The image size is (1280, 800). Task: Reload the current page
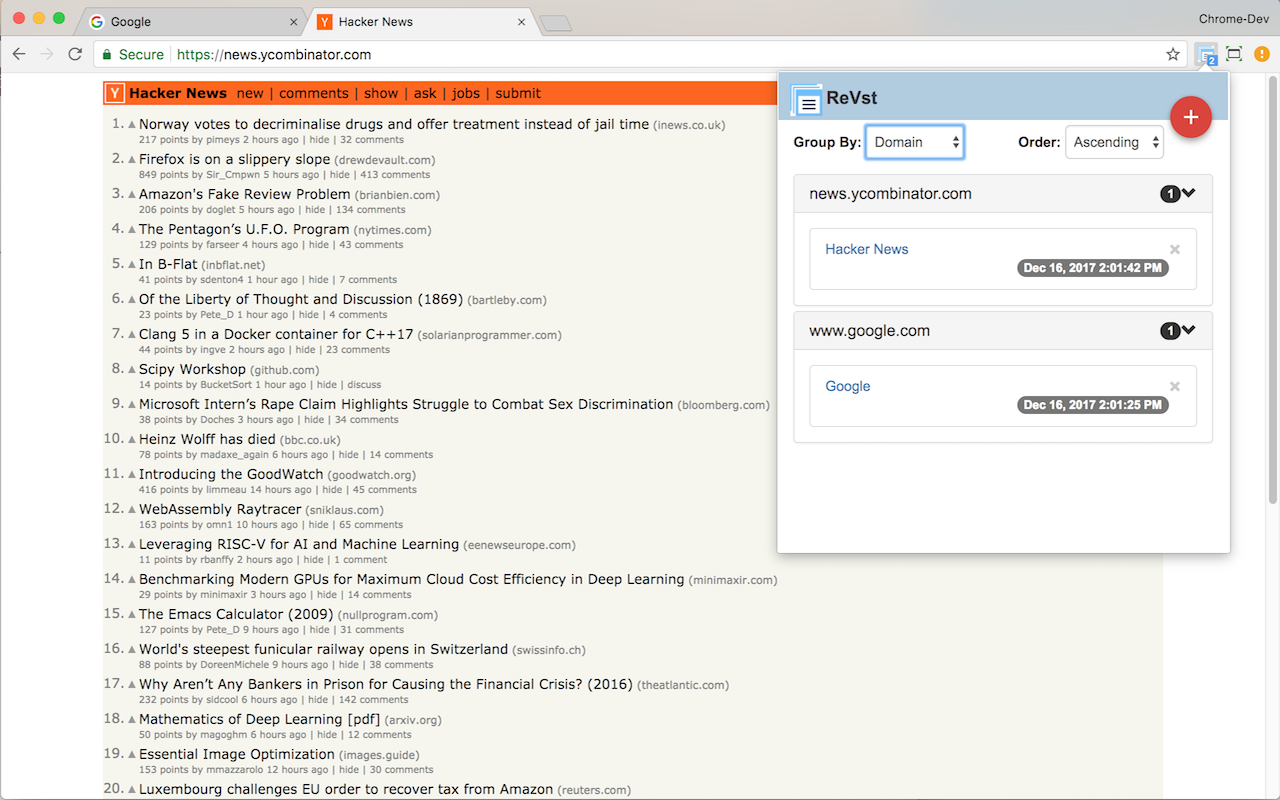coord(75,54)
